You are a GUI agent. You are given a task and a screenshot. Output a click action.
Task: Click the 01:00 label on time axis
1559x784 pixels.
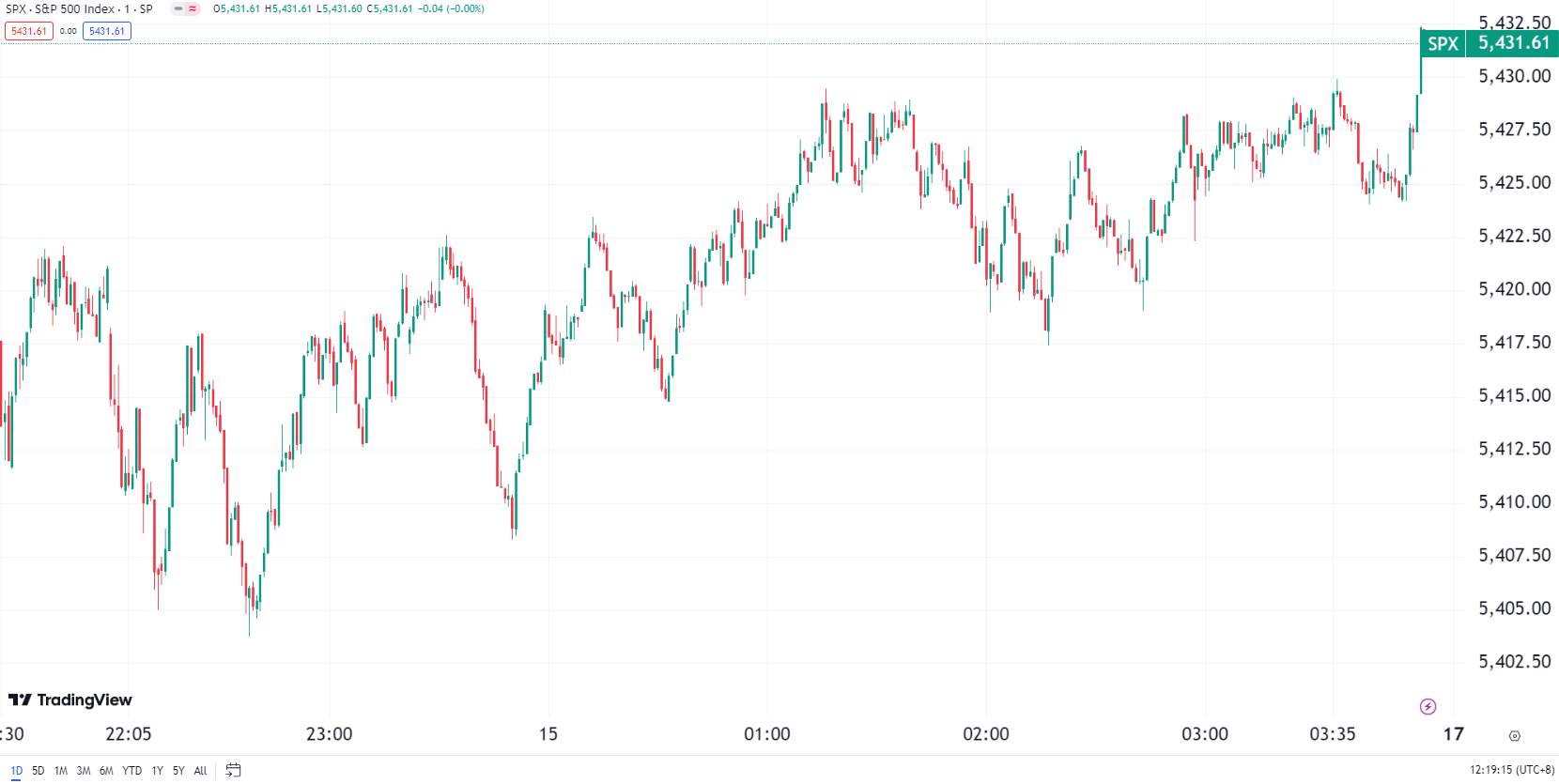click(x=767, y=734)
